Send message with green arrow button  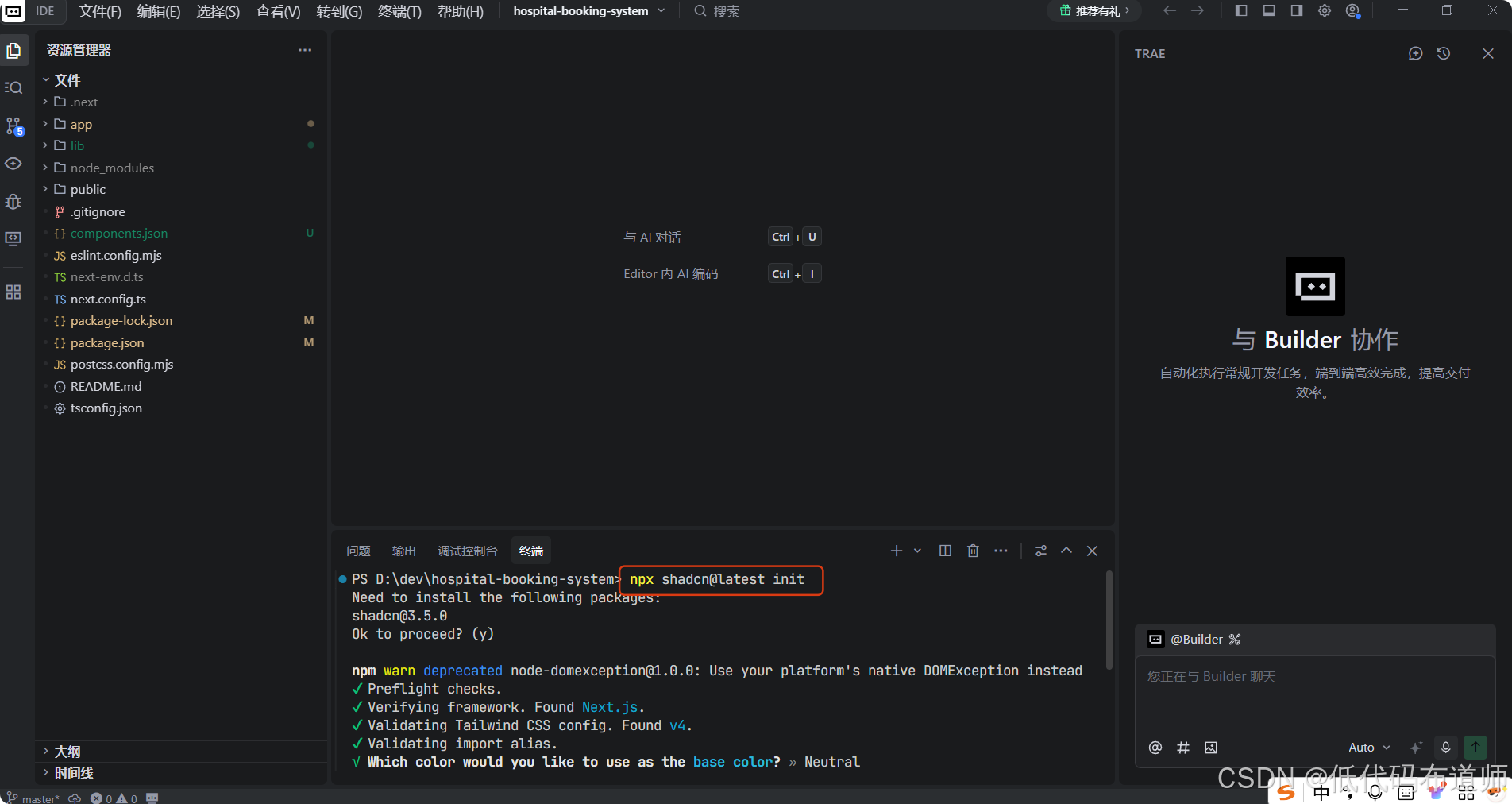point(1475,747)
